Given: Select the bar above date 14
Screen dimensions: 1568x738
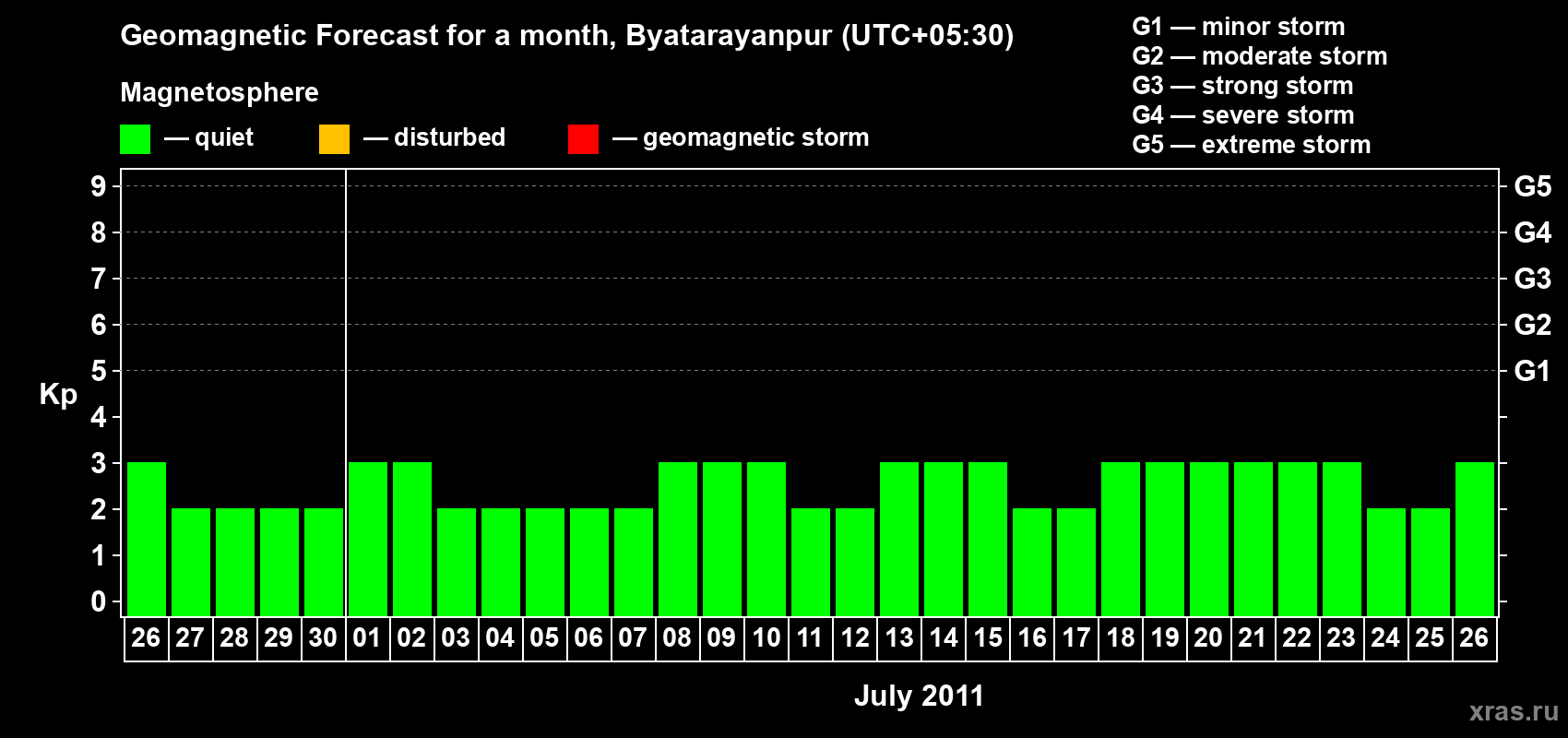Looking at the screenshot, I should pos(944,539).
